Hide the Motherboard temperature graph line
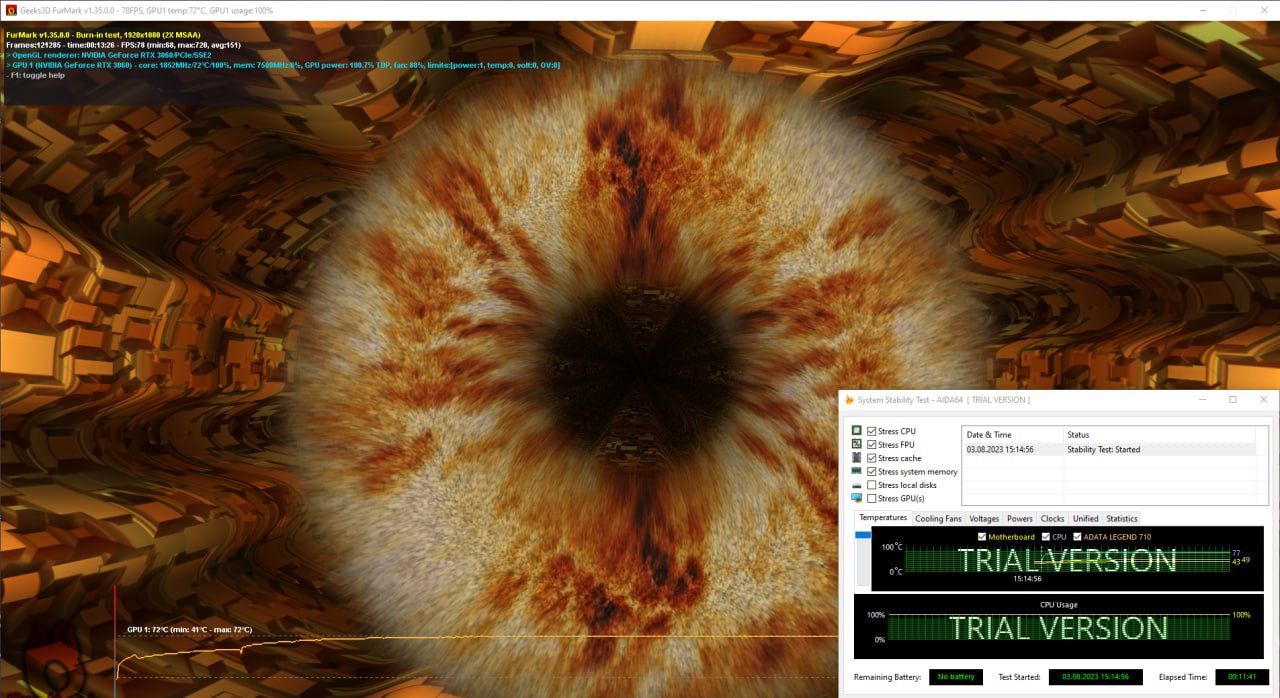The width and height of the screenshot is (1280, 698). point(982,537)
